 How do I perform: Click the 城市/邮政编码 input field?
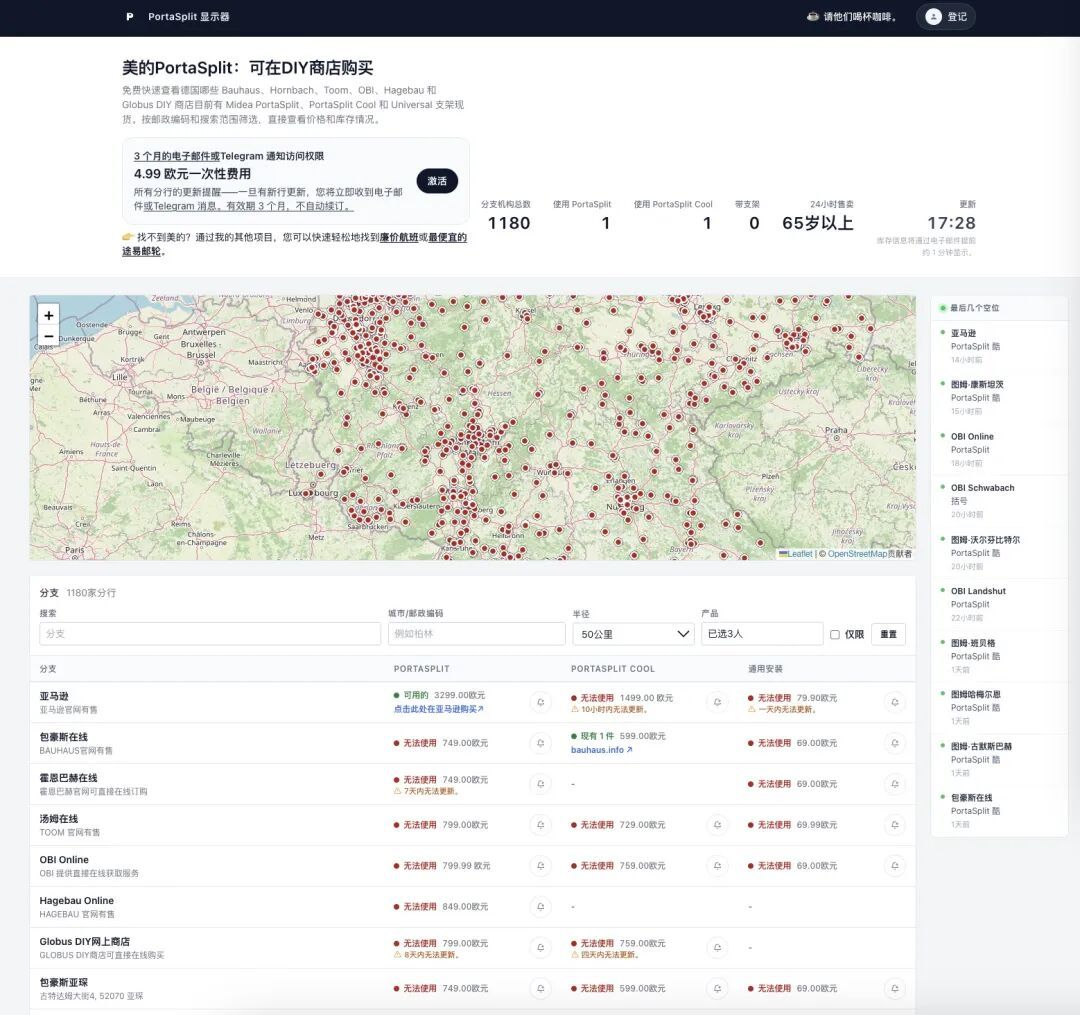[477, 634]
